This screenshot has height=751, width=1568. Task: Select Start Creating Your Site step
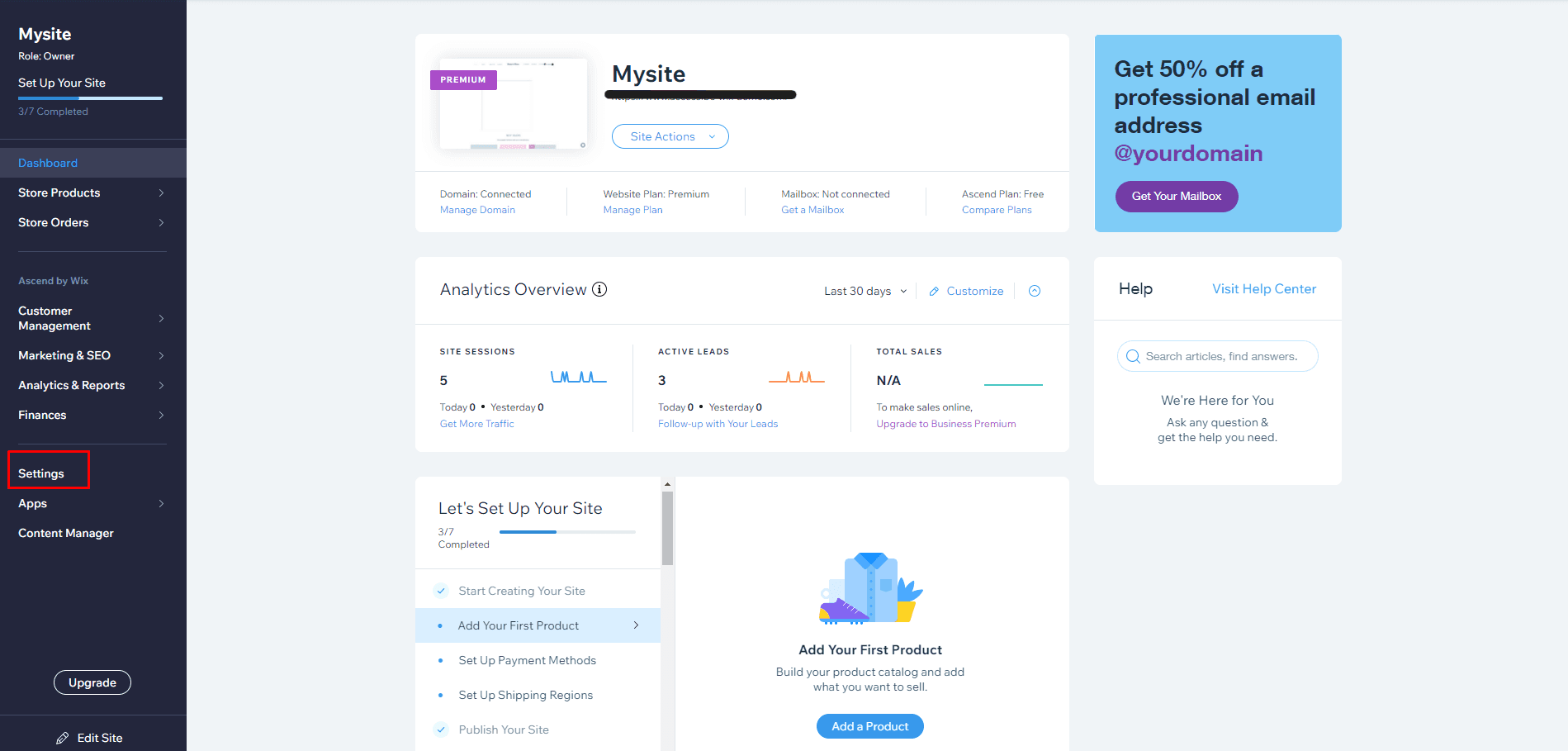point(538,591)
